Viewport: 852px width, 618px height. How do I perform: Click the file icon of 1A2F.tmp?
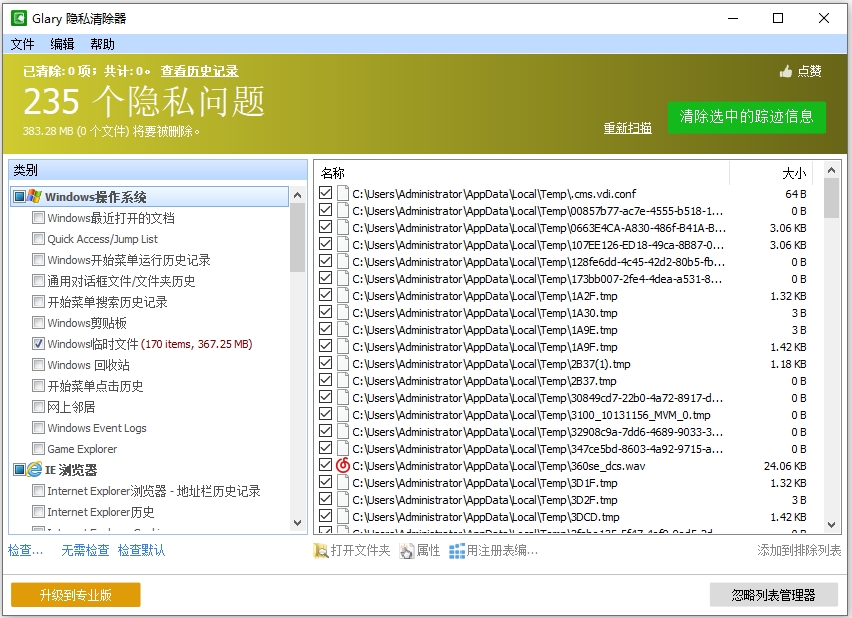click(x=343, y=296)
